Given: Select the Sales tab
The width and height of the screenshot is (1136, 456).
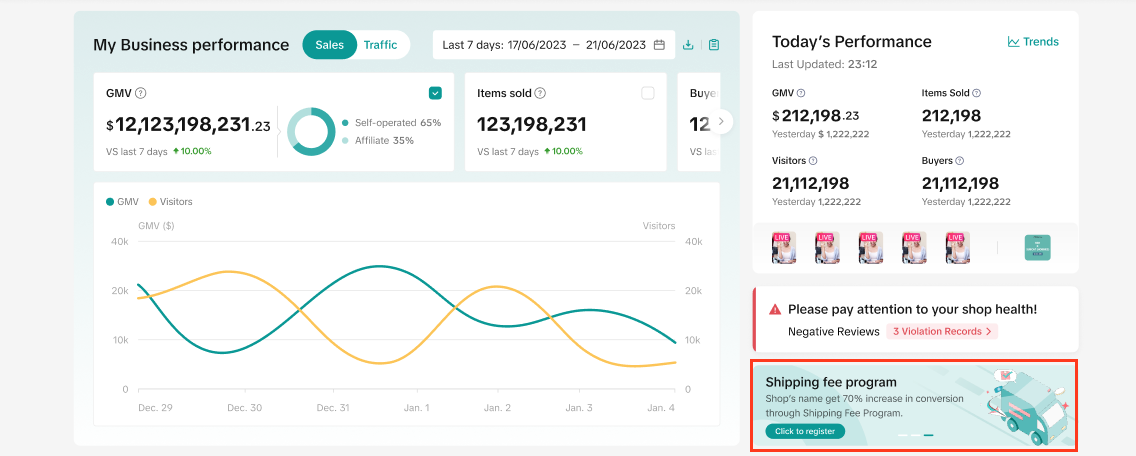Looking at the screenshot, I should (329, 45).
